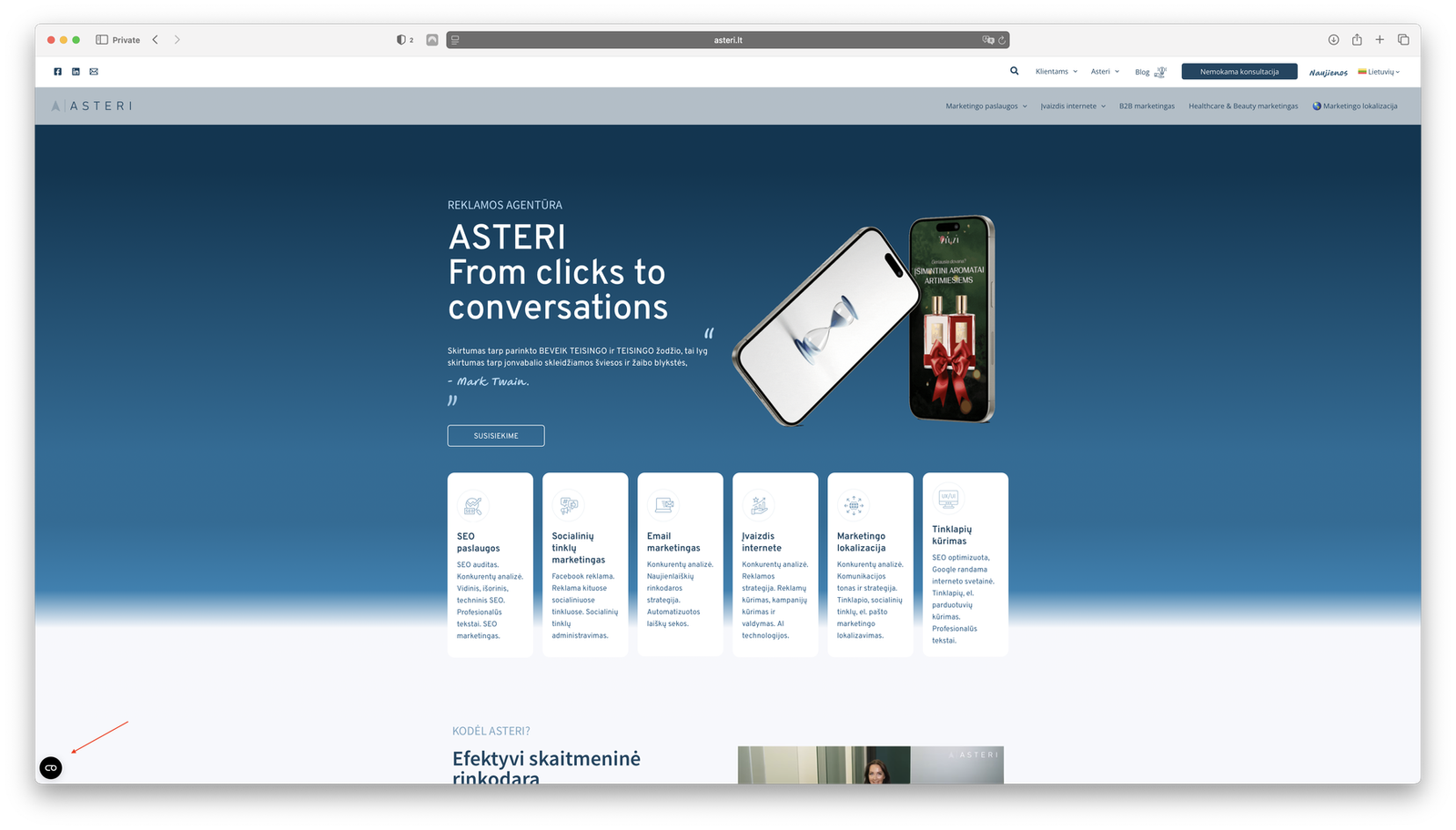Open the Share menu in Safari
Screen dimensions: 1456x830
coord(1357,40)
